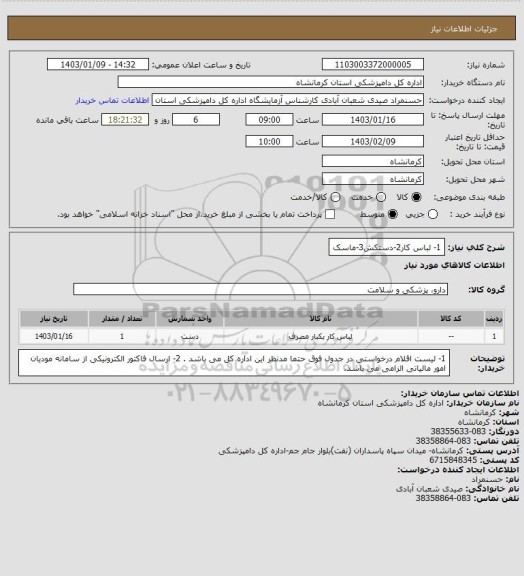Toggle the اسناد خزانه اسلامی payment checkbox
Screen dimensions: 524x576
[x=330, y=214]
